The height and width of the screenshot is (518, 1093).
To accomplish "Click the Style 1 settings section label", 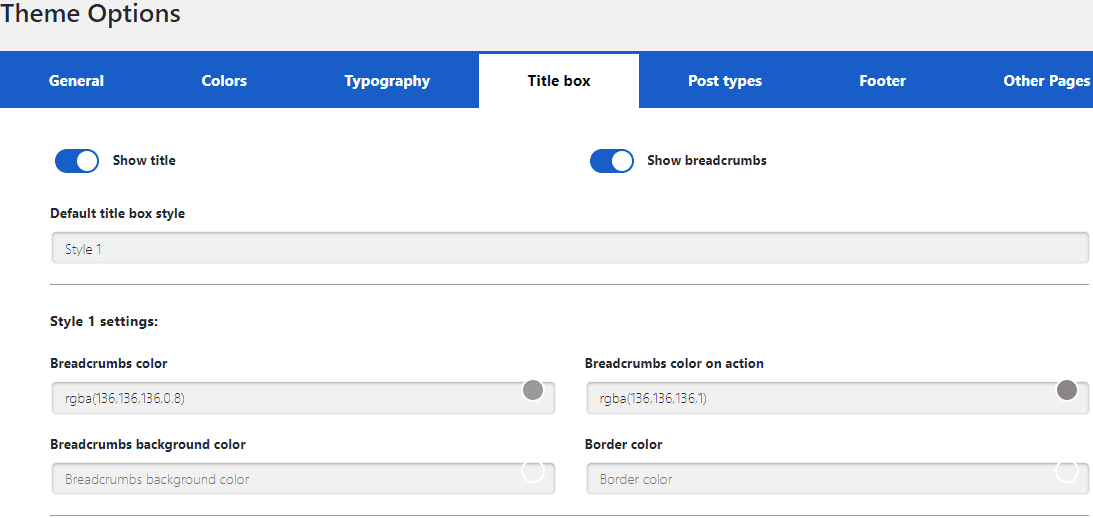I will [x=104, y=321].
